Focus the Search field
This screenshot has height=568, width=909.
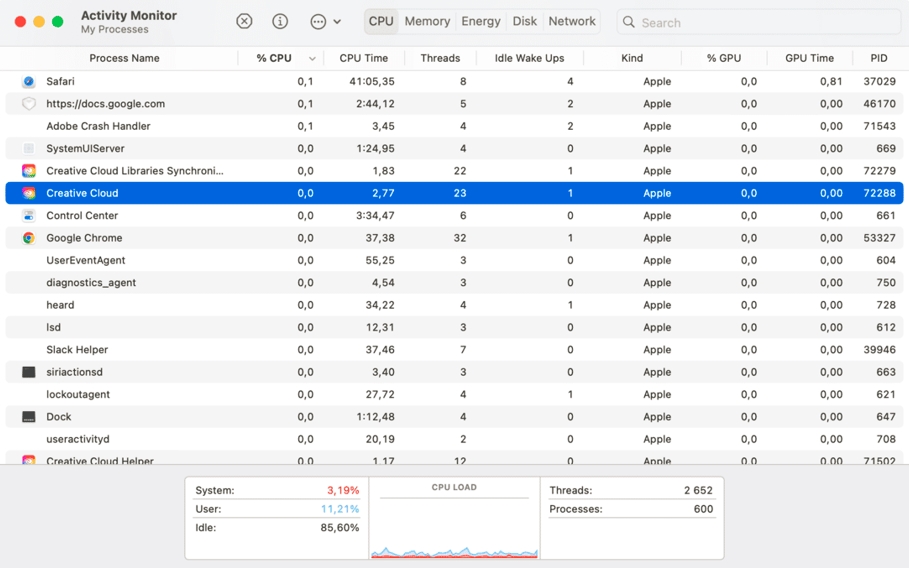(x=758, y=23)
